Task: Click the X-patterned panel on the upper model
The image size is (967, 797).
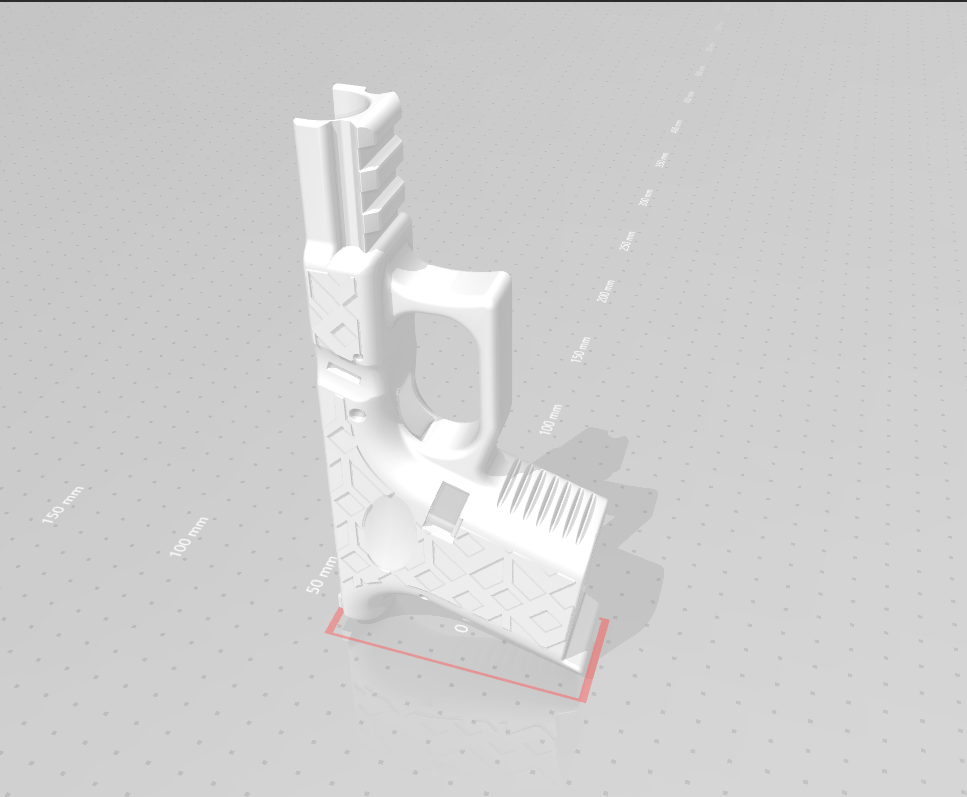Action: point(338,312)
